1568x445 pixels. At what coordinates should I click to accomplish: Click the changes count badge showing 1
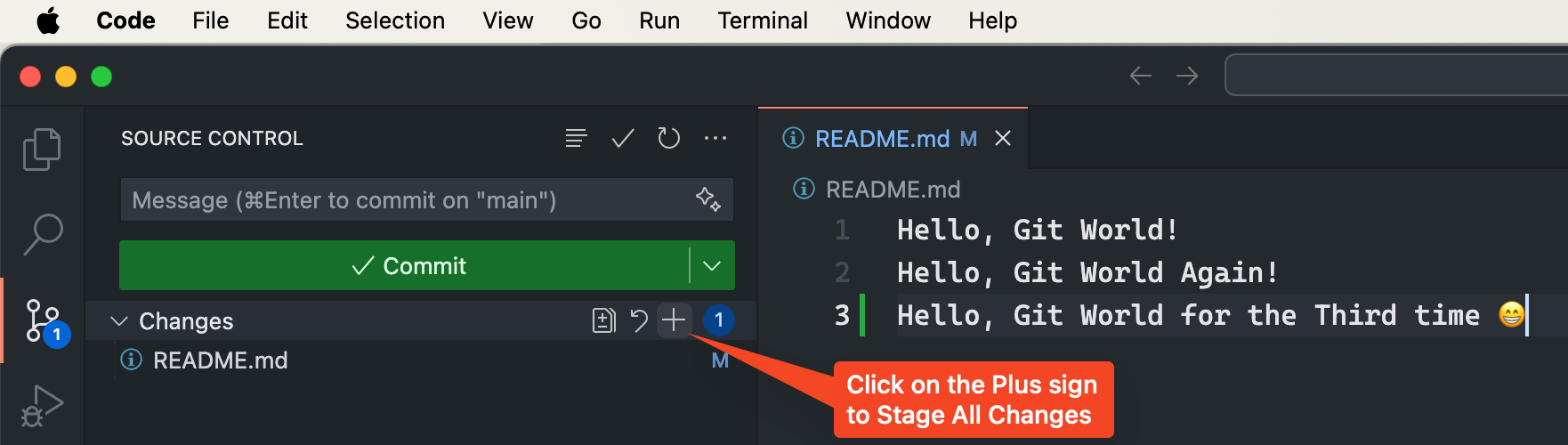(x=719, y=320)
